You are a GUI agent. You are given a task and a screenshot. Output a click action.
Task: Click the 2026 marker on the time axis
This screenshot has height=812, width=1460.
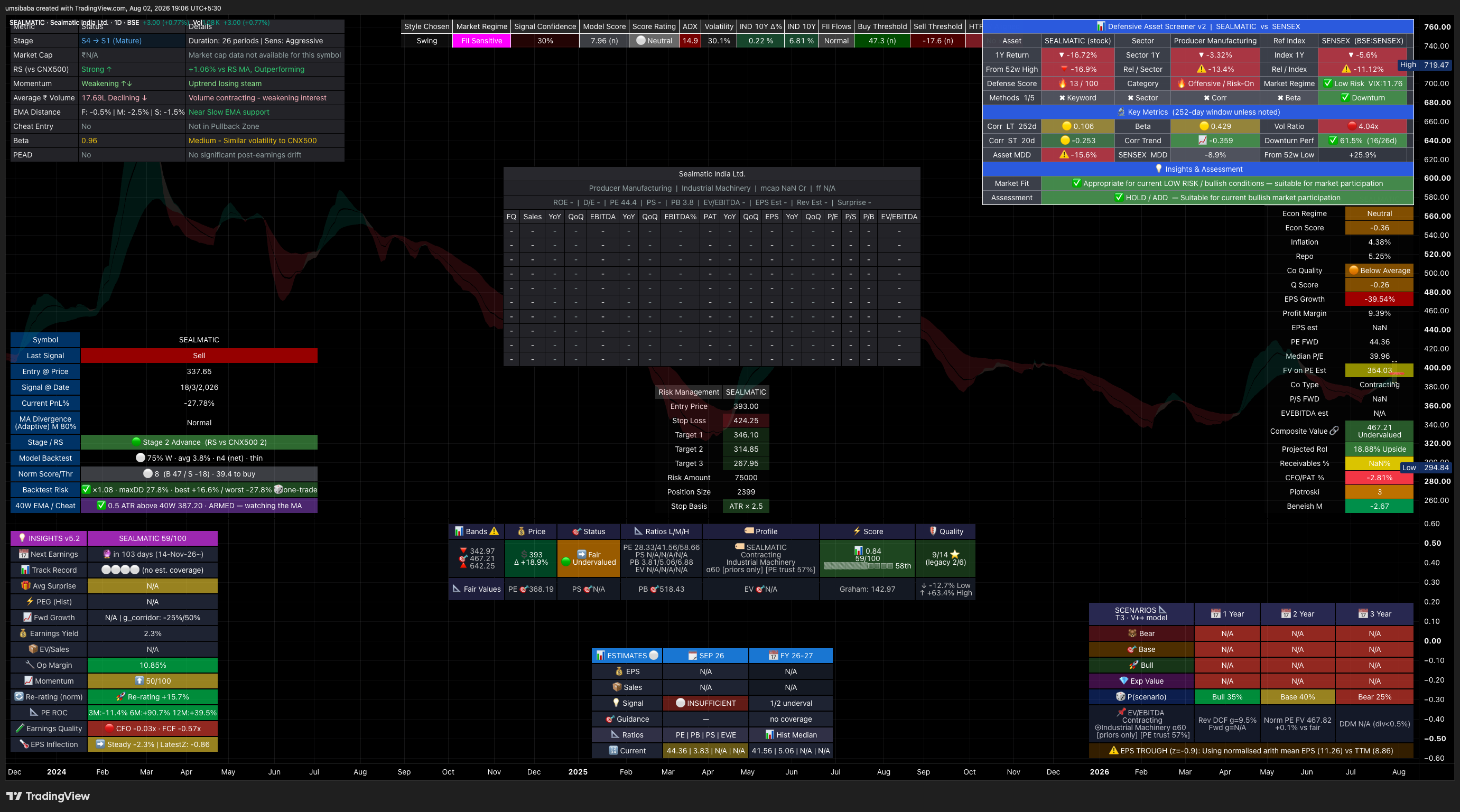(x=1100, y=772)
